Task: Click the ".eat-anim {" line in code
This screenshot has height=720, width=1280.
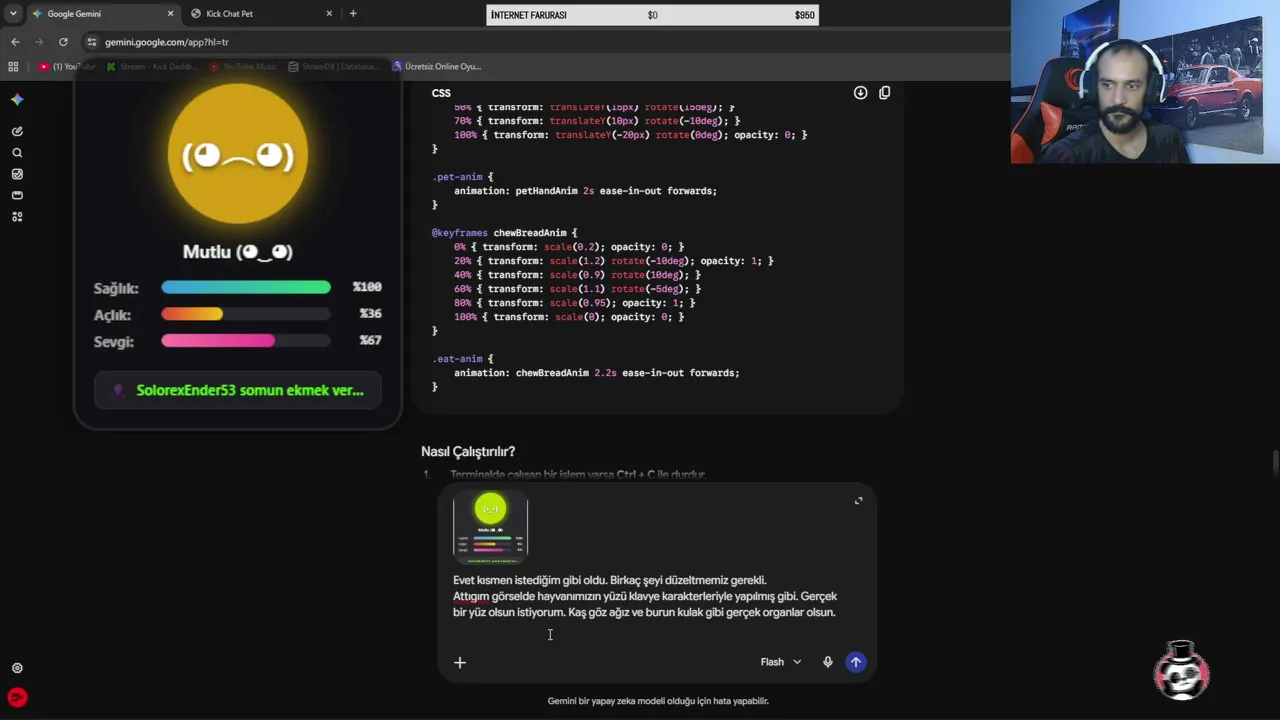Action: (x=462, y=359)
